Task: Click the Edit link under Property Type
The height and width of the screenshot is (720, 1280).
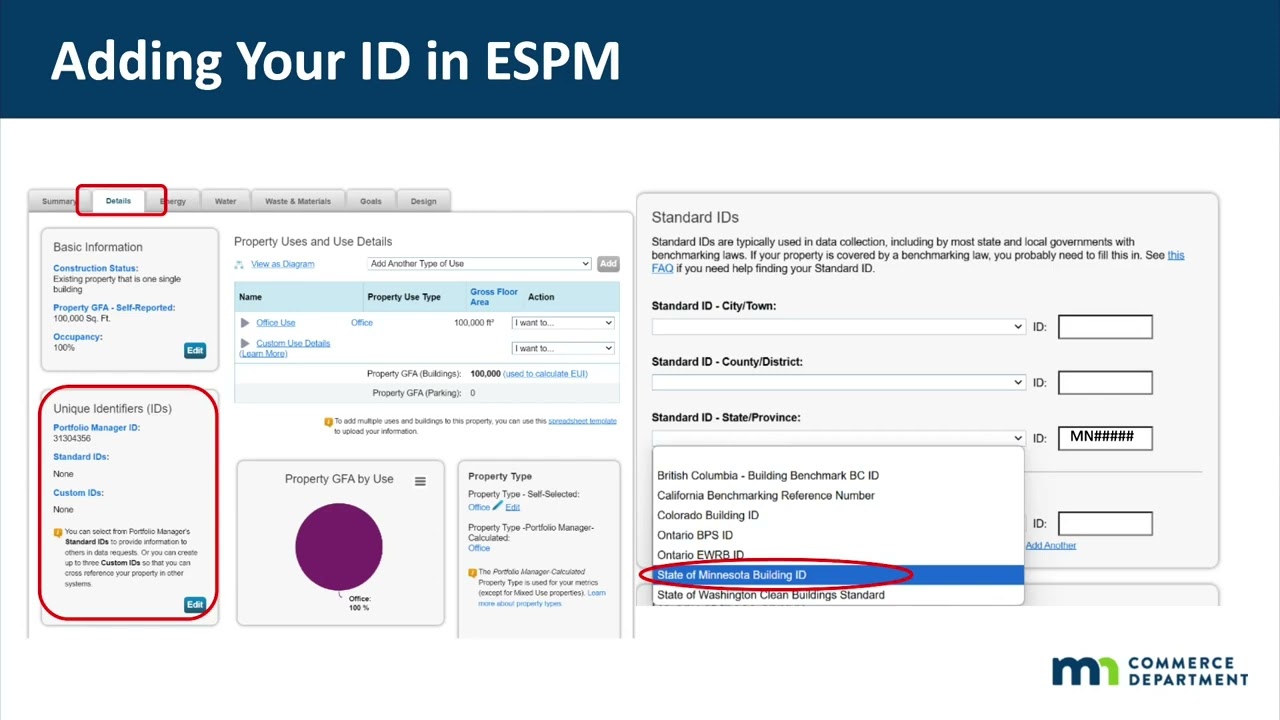Action: click(512, 507)
